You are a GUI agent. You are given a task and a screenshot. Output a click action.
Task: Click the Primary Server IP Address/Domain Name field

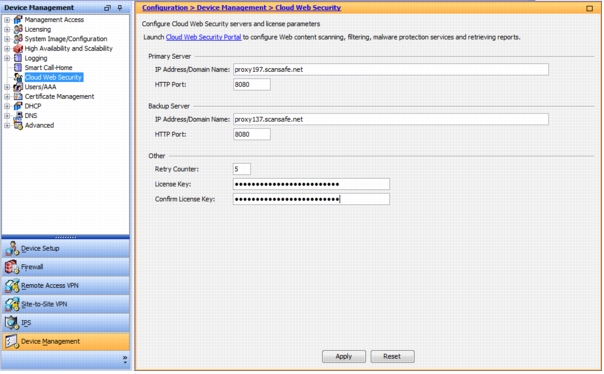point(391,70)
